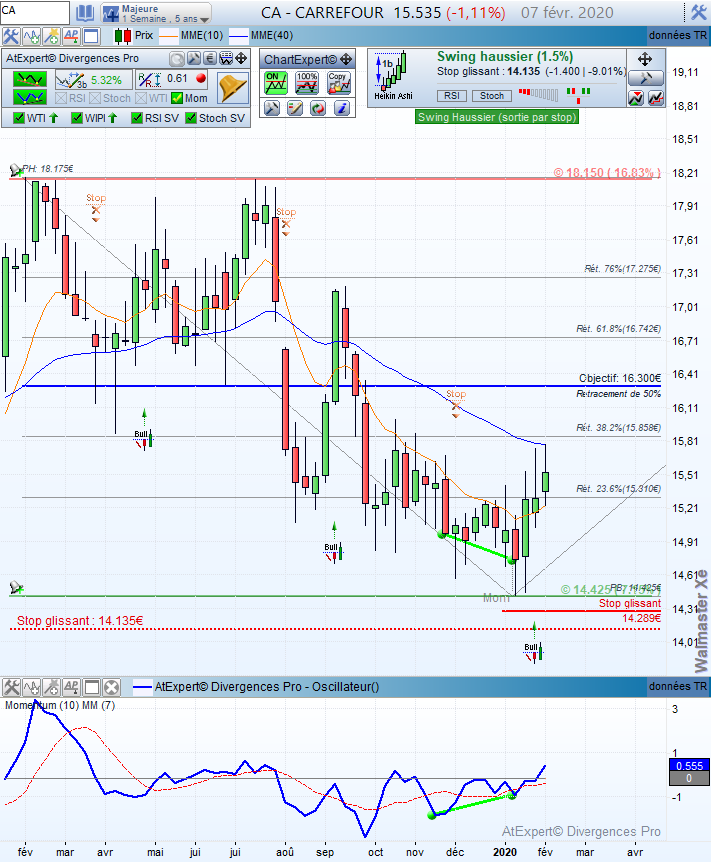The height and width of the screenshot is (862, 711).
Task: Click the risk/reward ratio R/R icon
Action: 148,80
